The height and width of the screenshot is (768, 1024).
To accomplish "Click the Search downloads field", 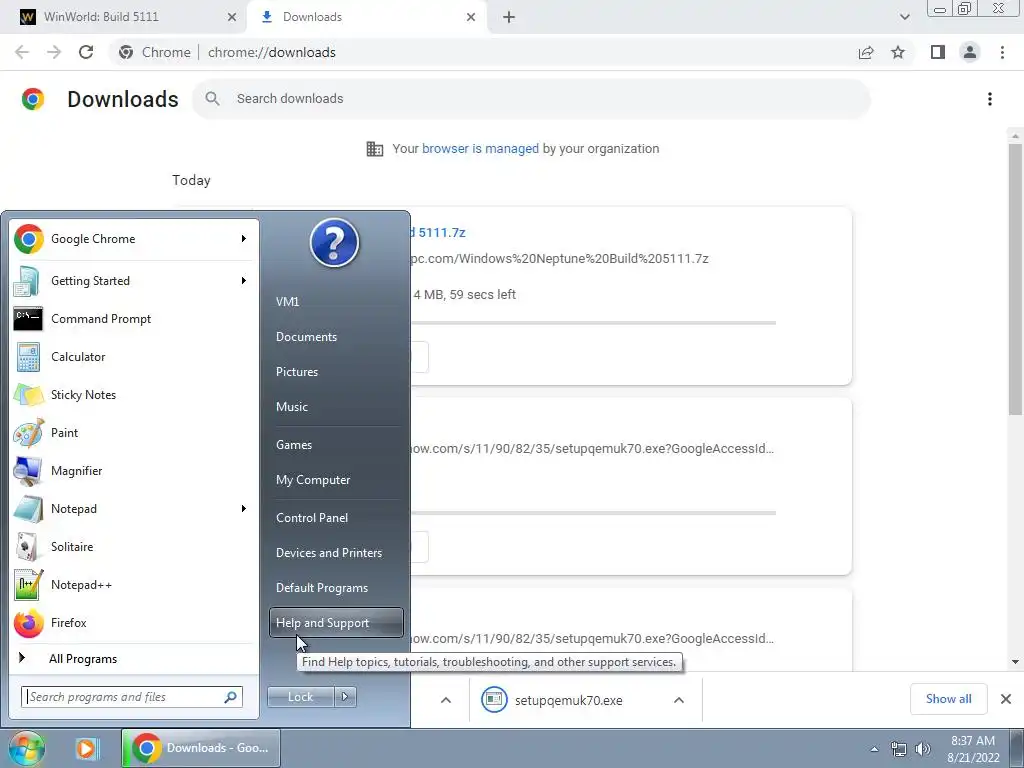I will (531, 99).
